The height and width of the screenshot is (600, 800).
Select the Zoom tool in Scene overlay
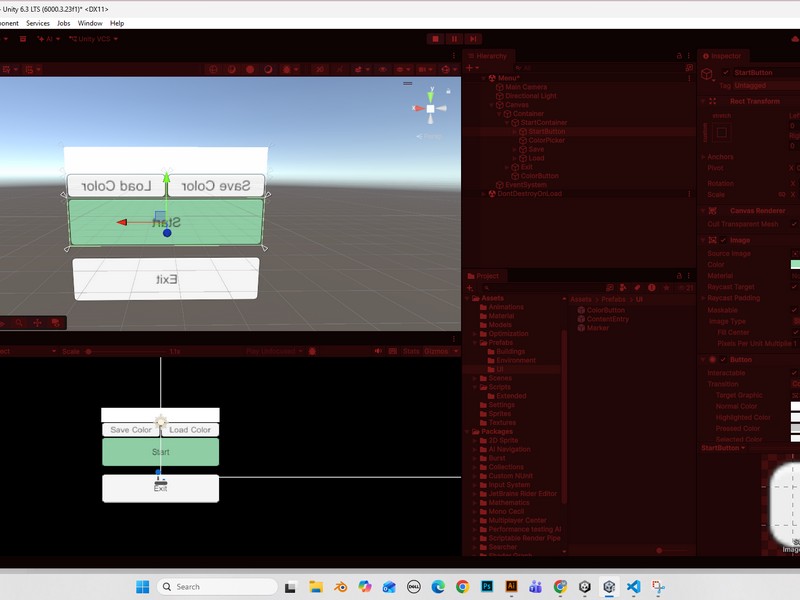tap(19, 322)
